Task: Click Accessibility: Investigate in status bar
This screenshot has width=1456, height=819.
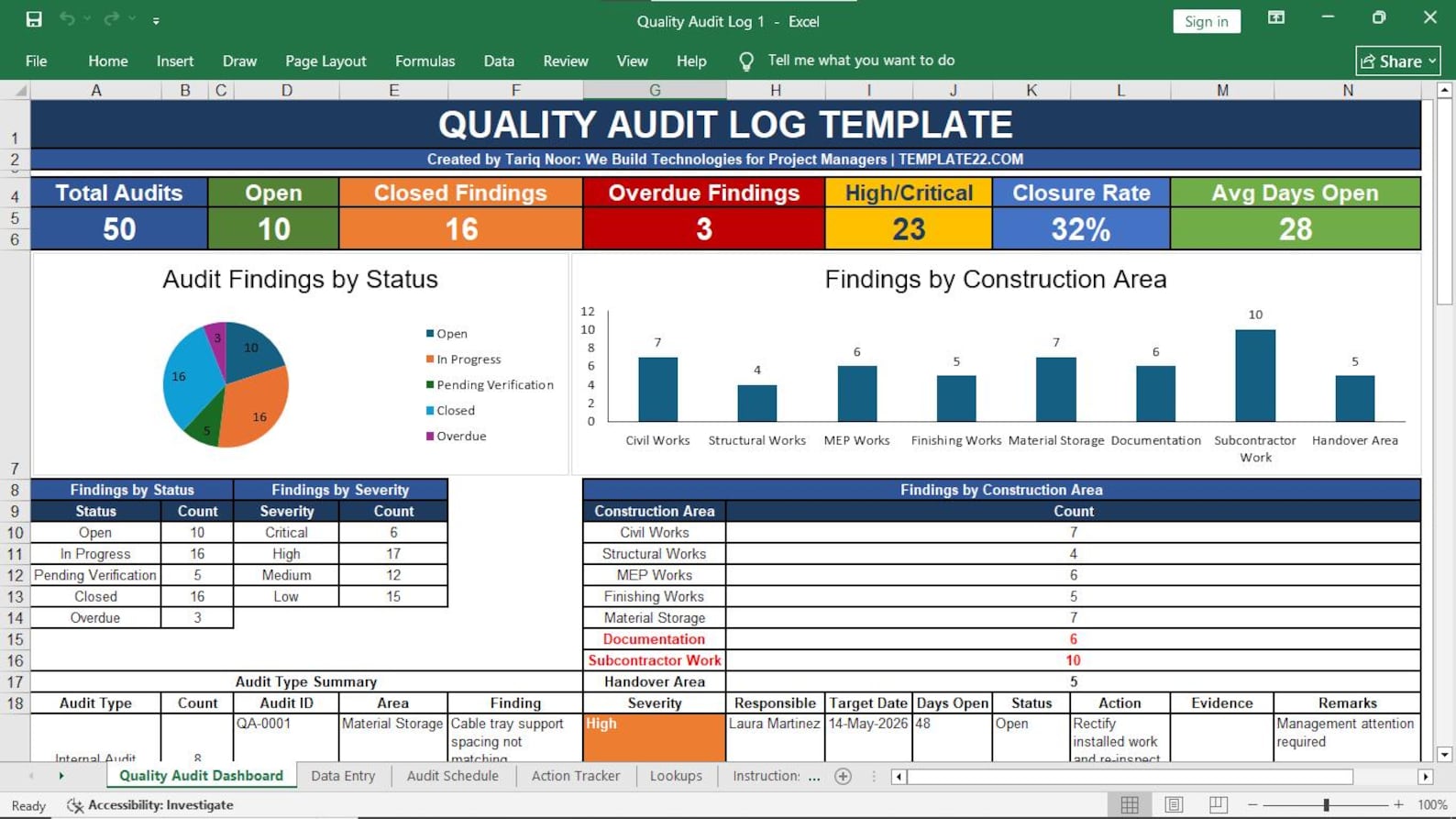Action: (150, 805)
